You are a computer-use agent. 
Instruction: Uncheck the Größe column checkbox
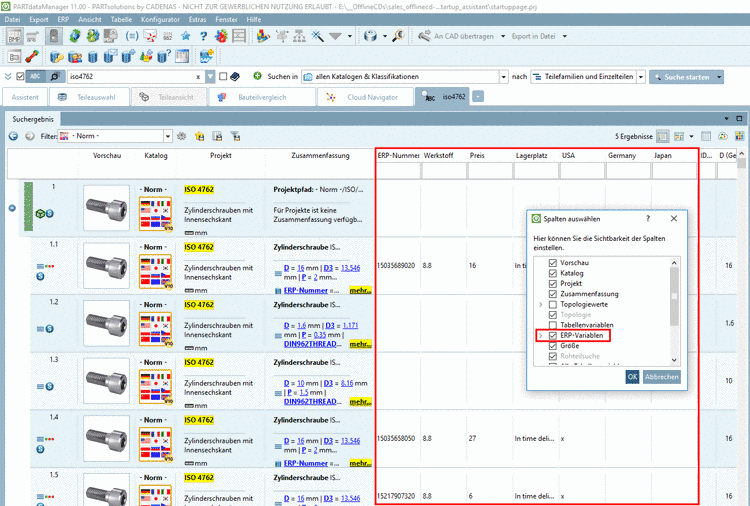(552, 346)
